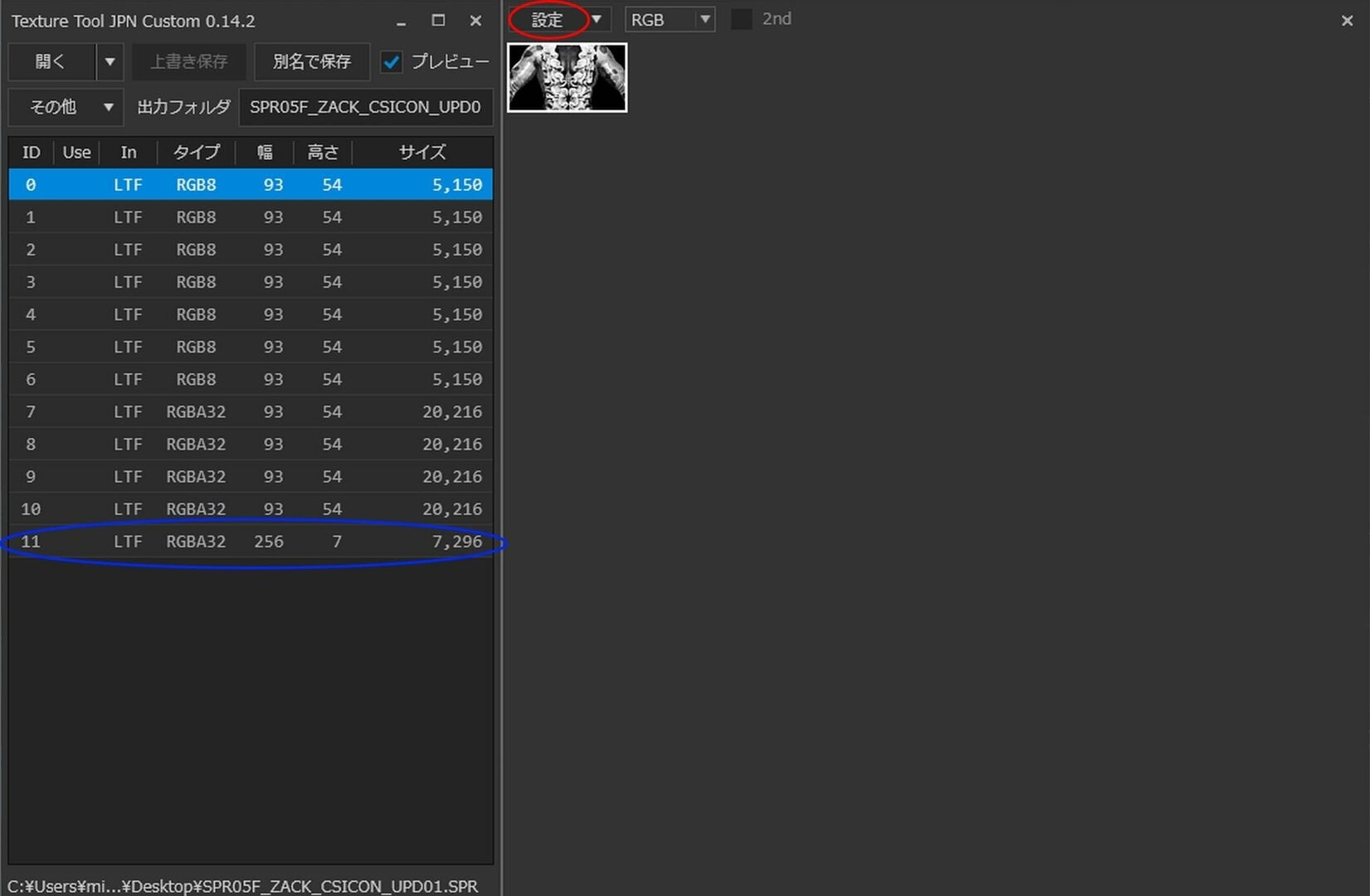Image resolution: width=1370 pixels, height=896 pixels.
Task: Select texture row ID 1
Action: (251, 217)
